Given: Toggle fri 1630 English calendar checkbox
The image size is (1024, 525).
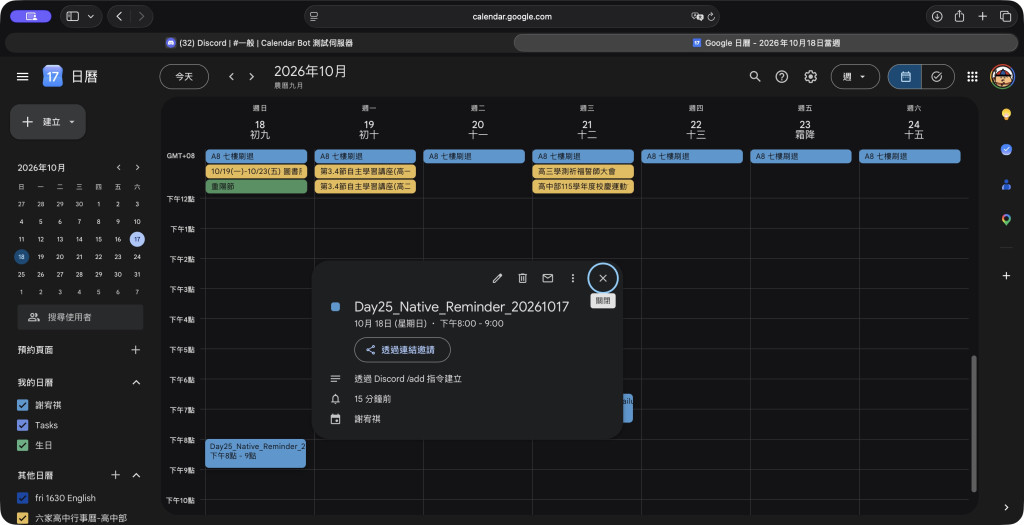Looking at the screenshot, I should coord(22,498).
